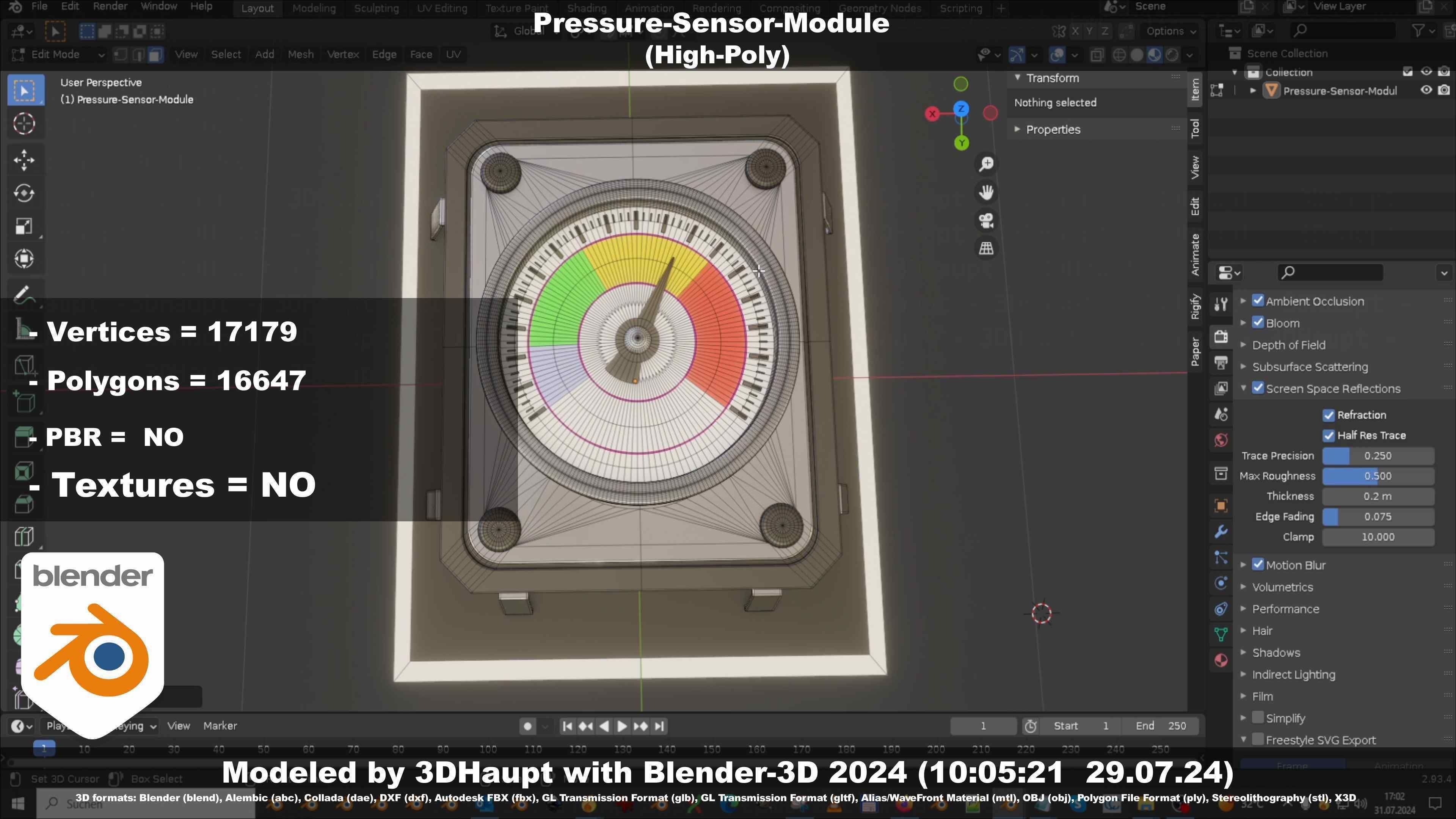
Task: Open World properties globe icon
Action: pos(1221,440)
